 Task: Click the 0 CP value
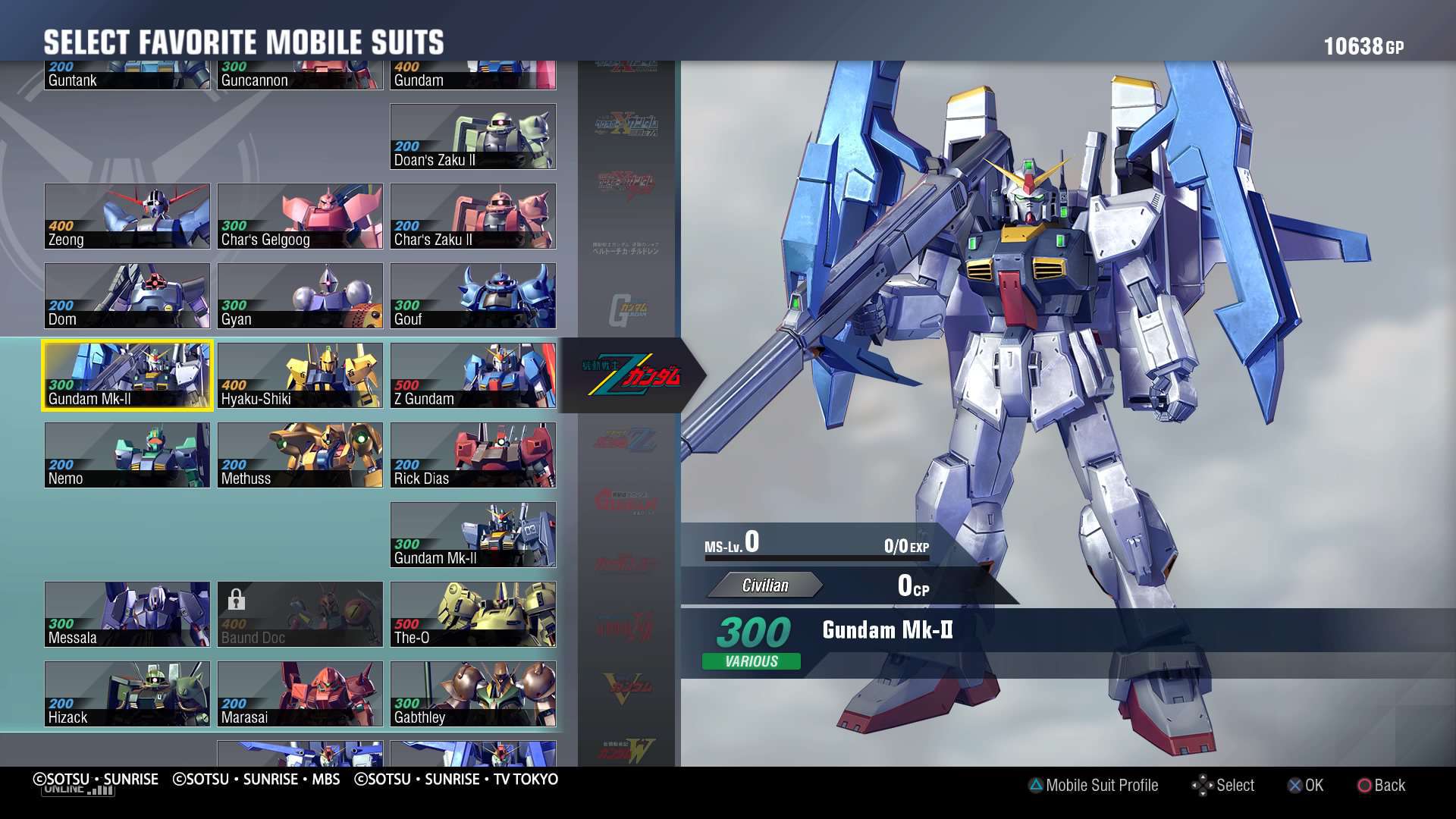913,585
